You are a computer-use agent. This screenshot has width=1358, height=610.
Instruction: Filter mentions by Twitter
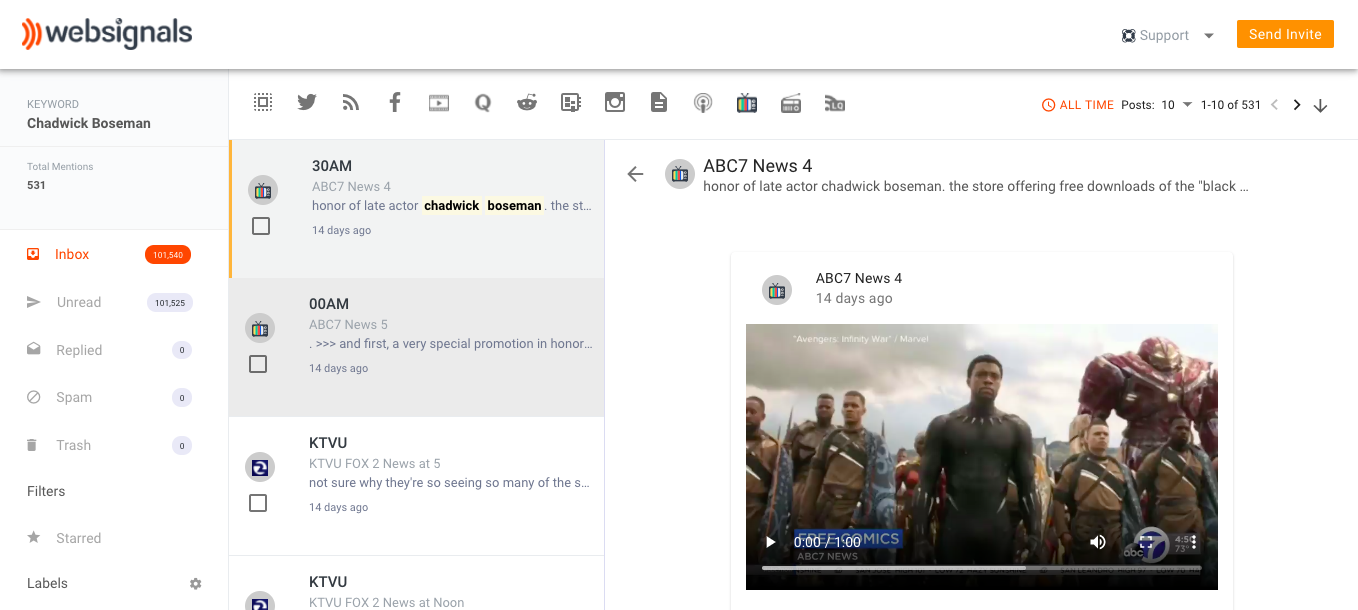[307, 102]
